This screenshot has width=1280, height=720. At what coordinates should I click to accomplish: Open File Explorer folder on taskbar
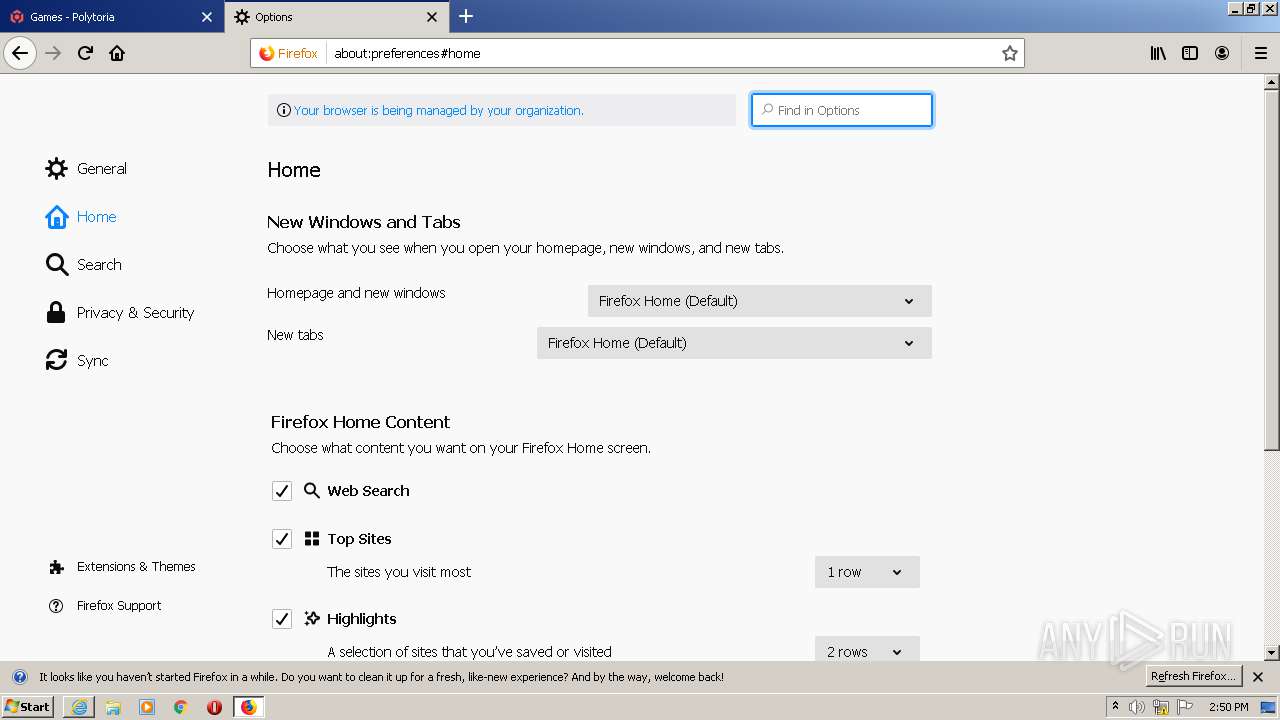[x=113, y=707]
